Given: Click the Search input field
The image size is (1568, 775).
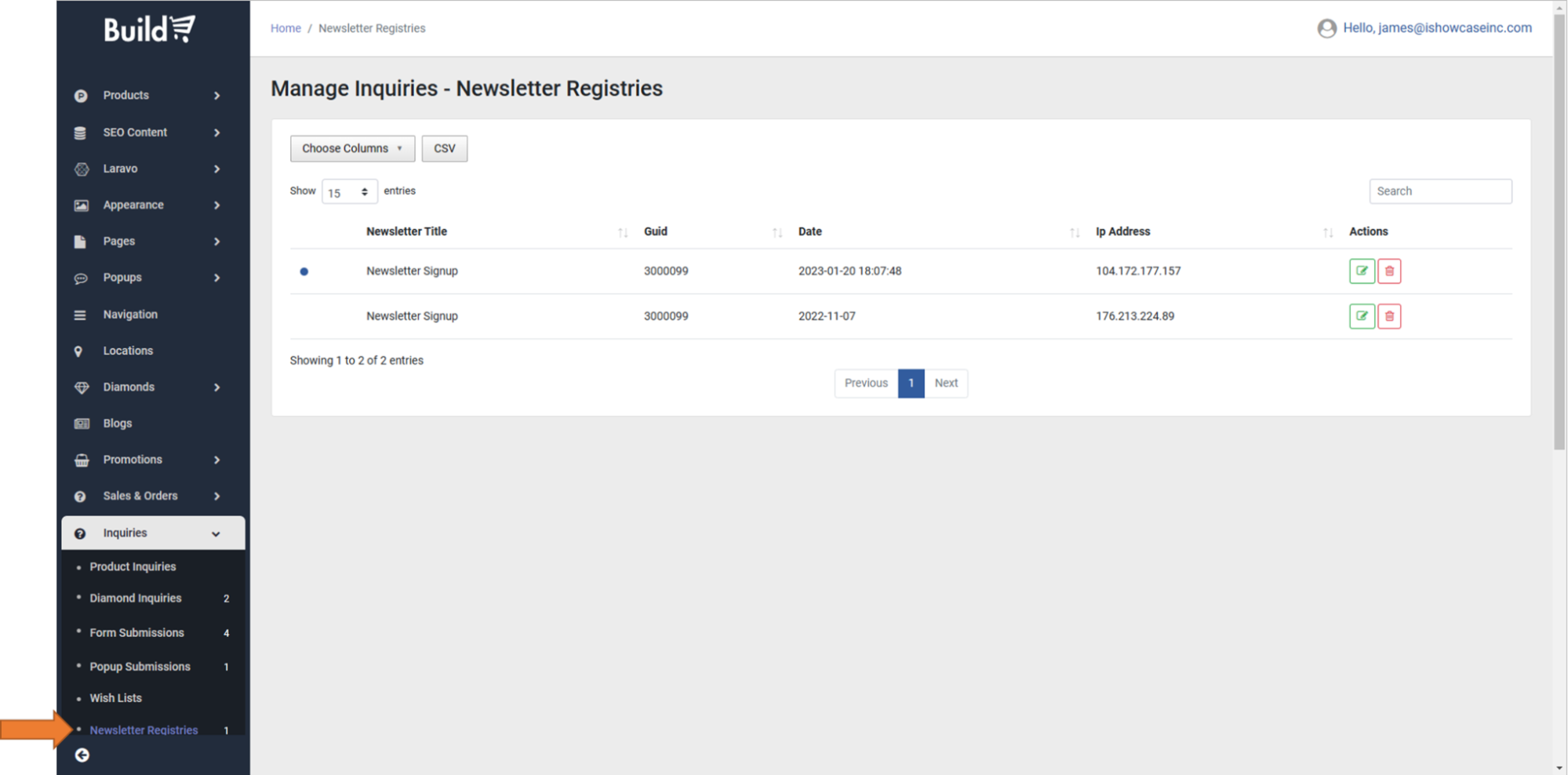Looking at the screenshot, I should tap(1439, 191).
